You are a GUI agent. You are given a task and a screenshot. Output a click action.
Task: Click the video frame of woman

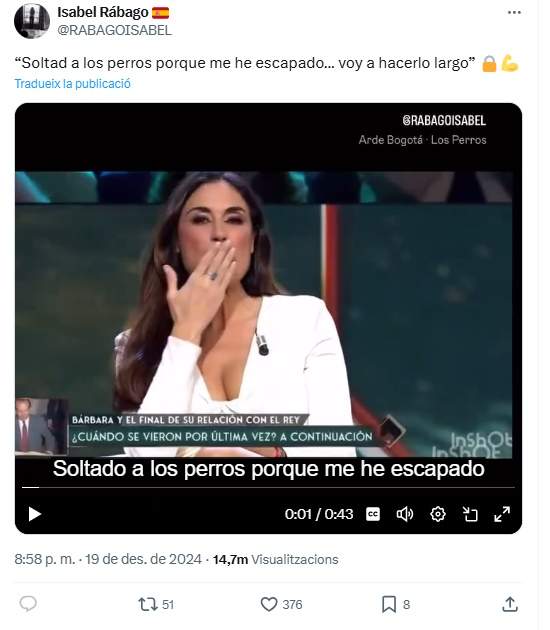click(x=264, y=314)
